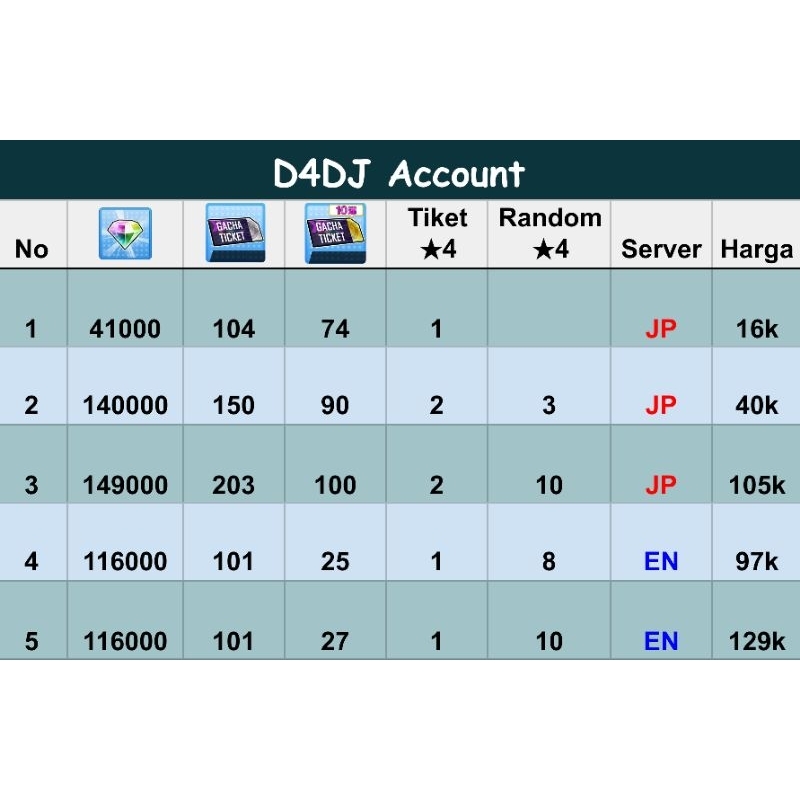Click the 90 ten-pull ticket cell
Image resolution: width=800 pixels, height=800 pixels.
point(335,406)
